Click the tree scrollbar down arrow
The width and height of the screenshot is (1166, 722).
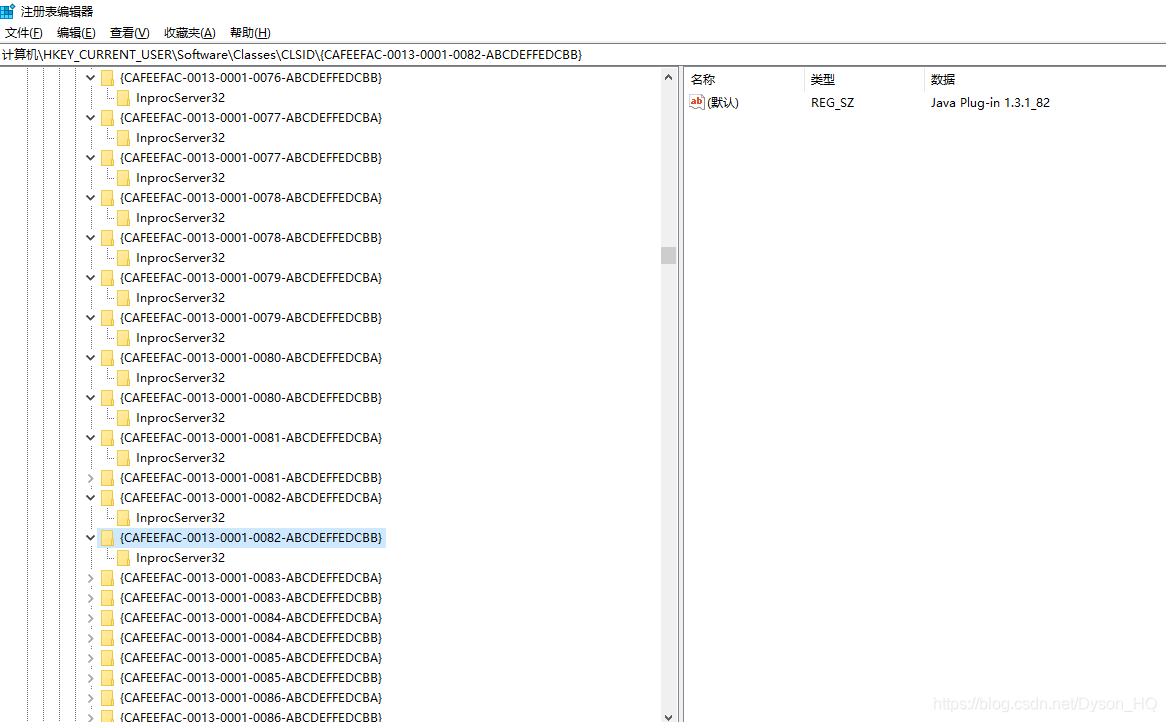tap(668, 716)
